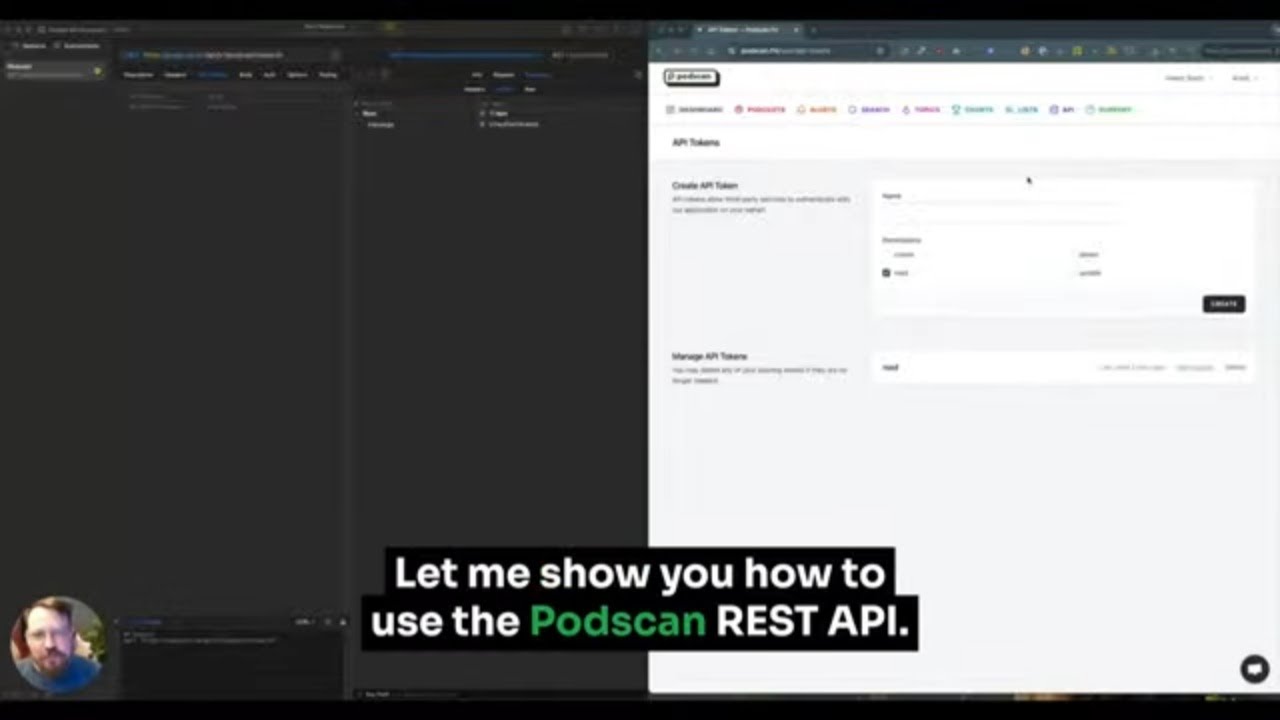This screenshot has width=1280, height=720.
Task: Click the Podscan logo in the page header
Action: pyautogui.click(x=691, y=77)
